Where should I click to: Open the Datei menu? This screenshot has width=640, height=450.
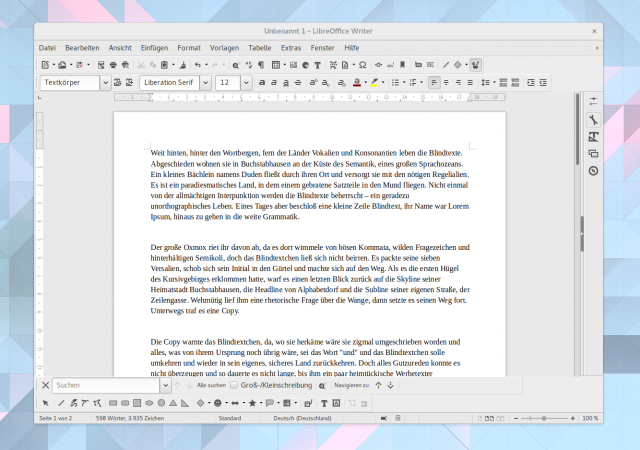[x=47, y=48]
